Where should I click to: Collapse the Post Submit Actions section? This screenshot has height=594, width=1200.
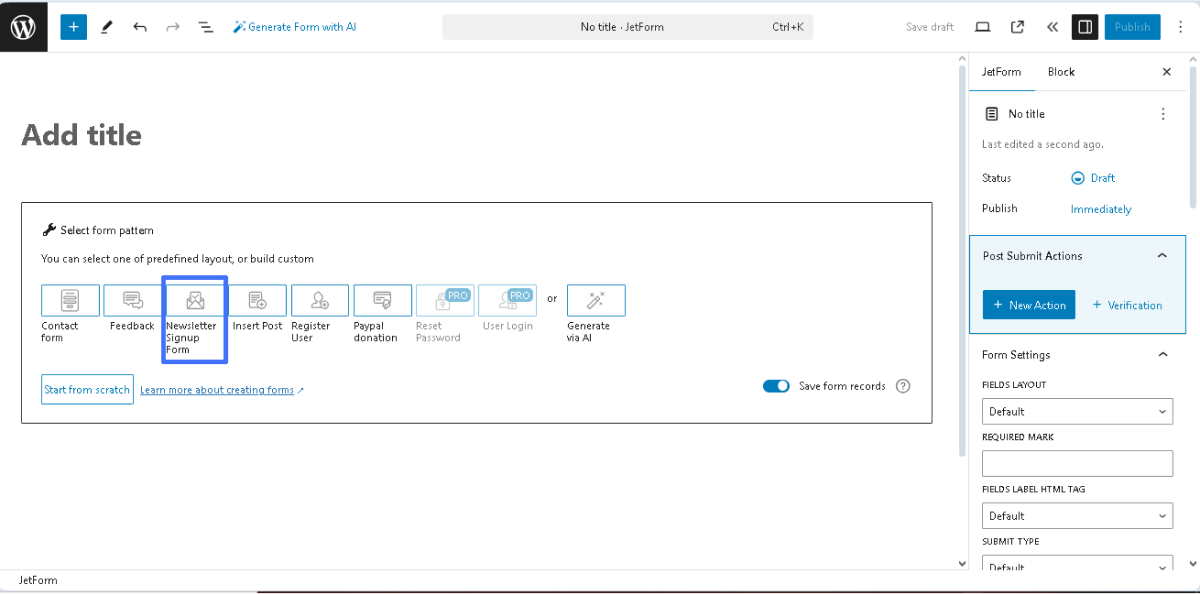point(1162,255)
